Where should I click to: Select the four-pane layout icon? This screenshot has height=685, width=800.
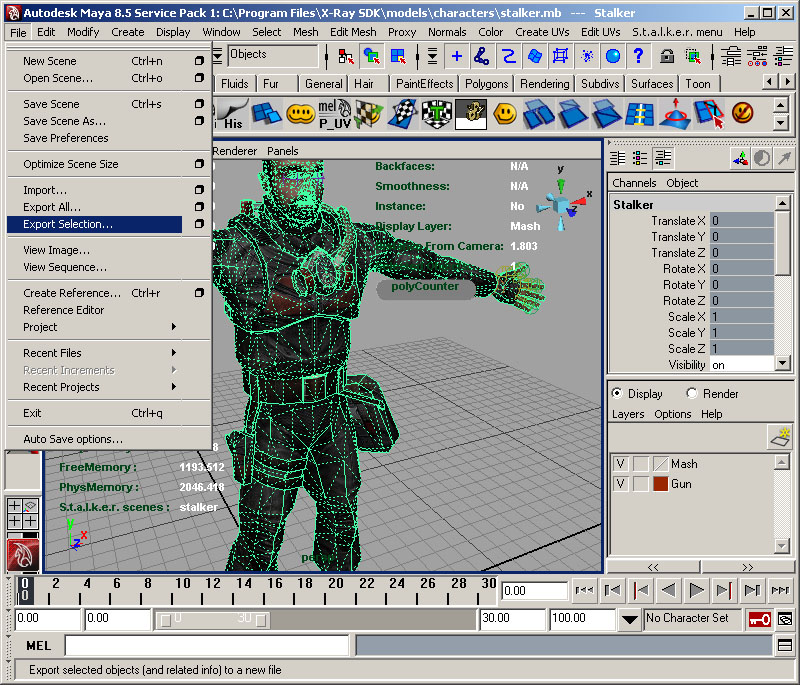(x=23, y=514)
